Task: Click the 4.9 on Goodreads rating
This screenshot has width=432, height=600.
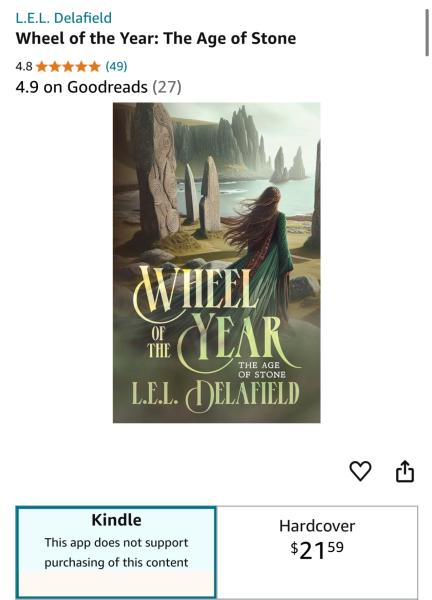Action: 82,87
